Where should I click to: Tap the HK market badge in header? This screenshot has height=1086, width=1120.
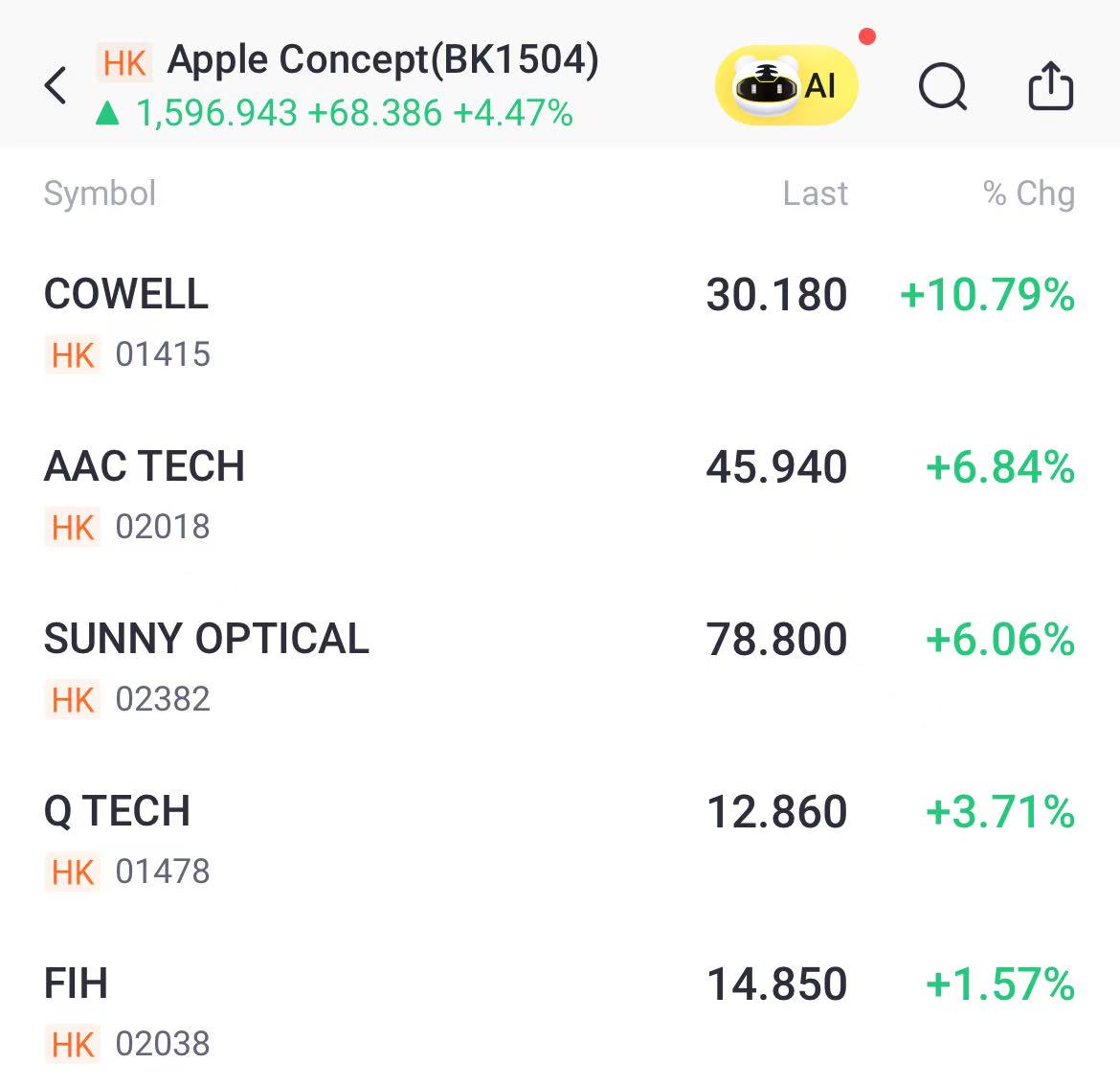pyautogui.click(x=124, y=63)
